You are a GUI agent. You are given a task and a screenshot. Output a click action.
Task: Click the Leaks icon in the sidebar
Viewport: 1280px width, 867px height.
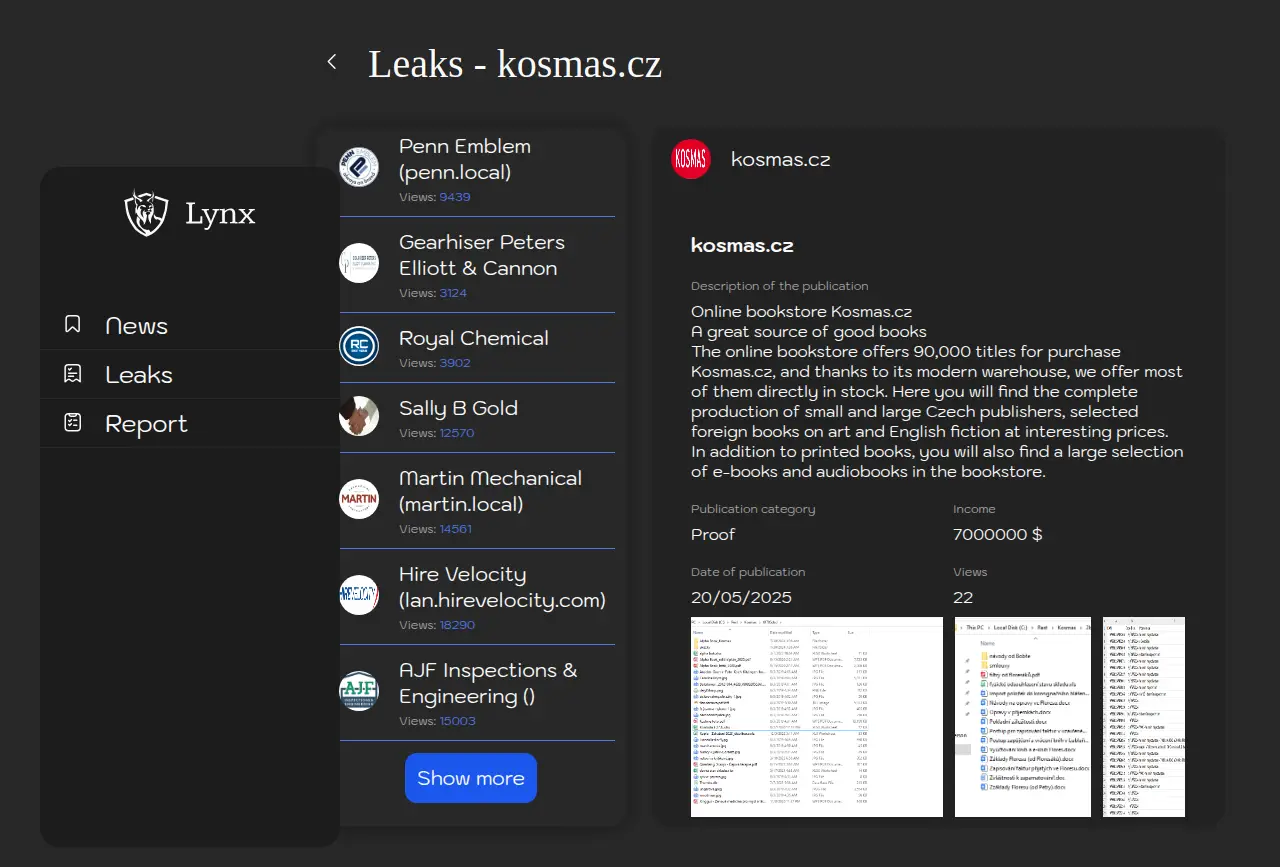73,374
